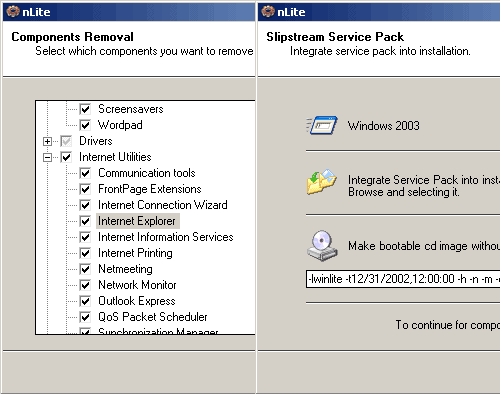Click the -lwinlite command parameters text field
500x394 pixels.
point(403,279)
